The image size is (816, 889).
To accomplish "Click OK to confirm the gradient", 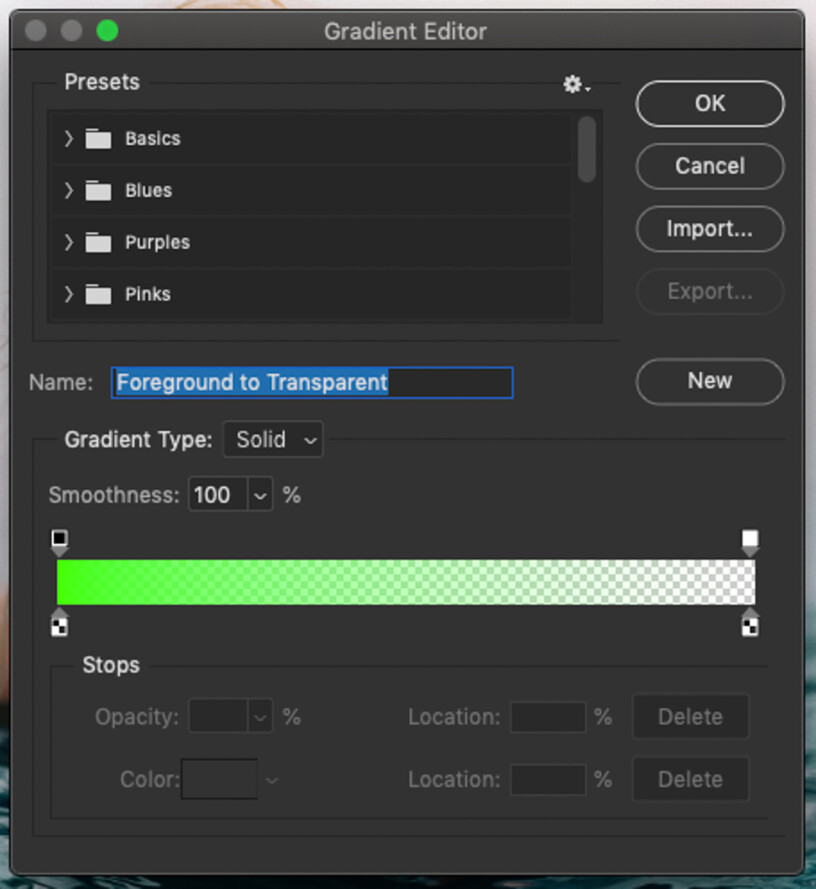I will (709, 103).
